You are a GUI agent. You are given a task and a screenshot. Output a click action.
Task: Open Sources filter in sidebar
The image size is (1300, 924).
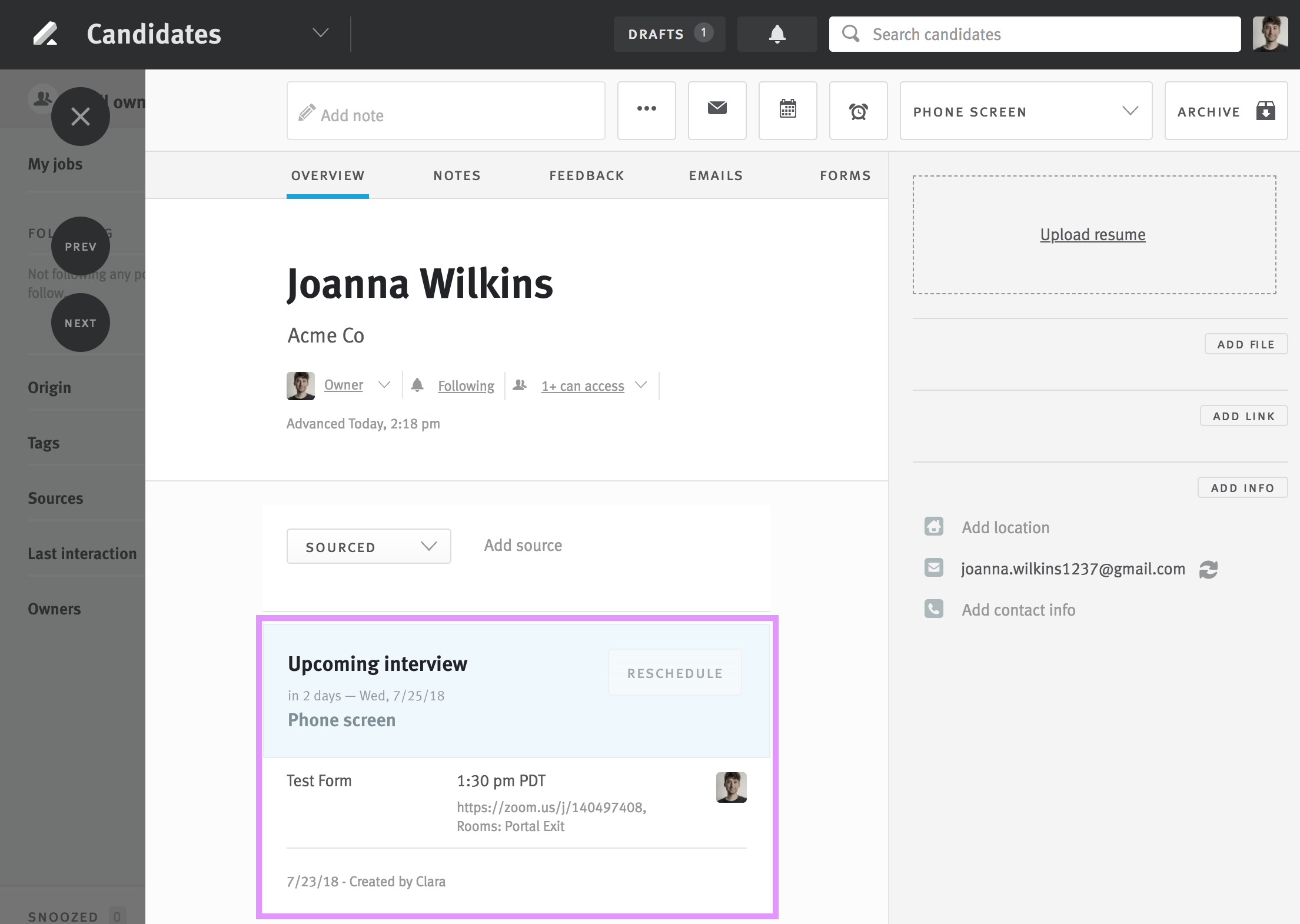coord(55,498)
